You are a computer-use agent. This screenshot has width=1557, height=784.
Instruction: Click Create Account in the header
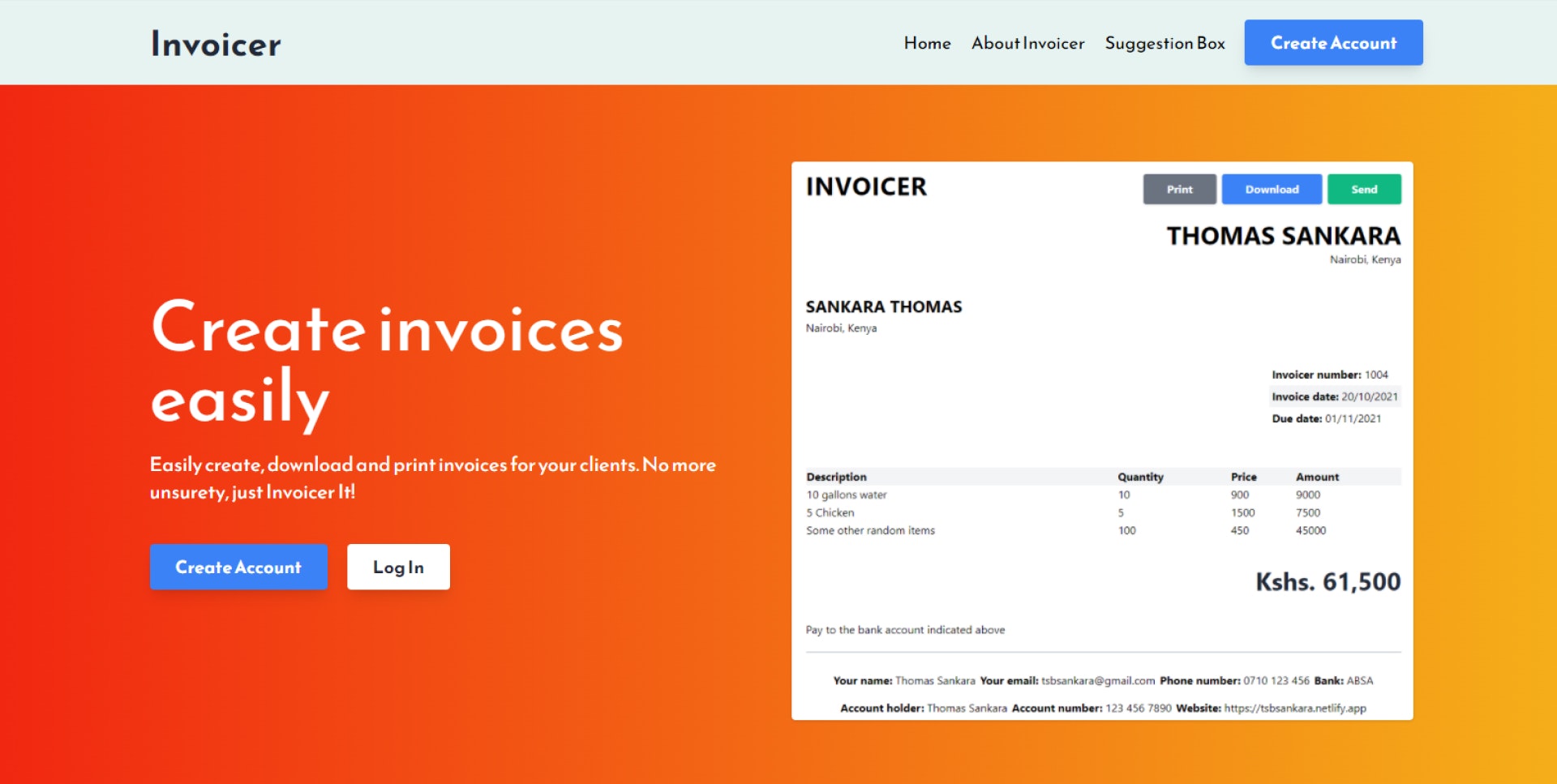coord(1333,42)
